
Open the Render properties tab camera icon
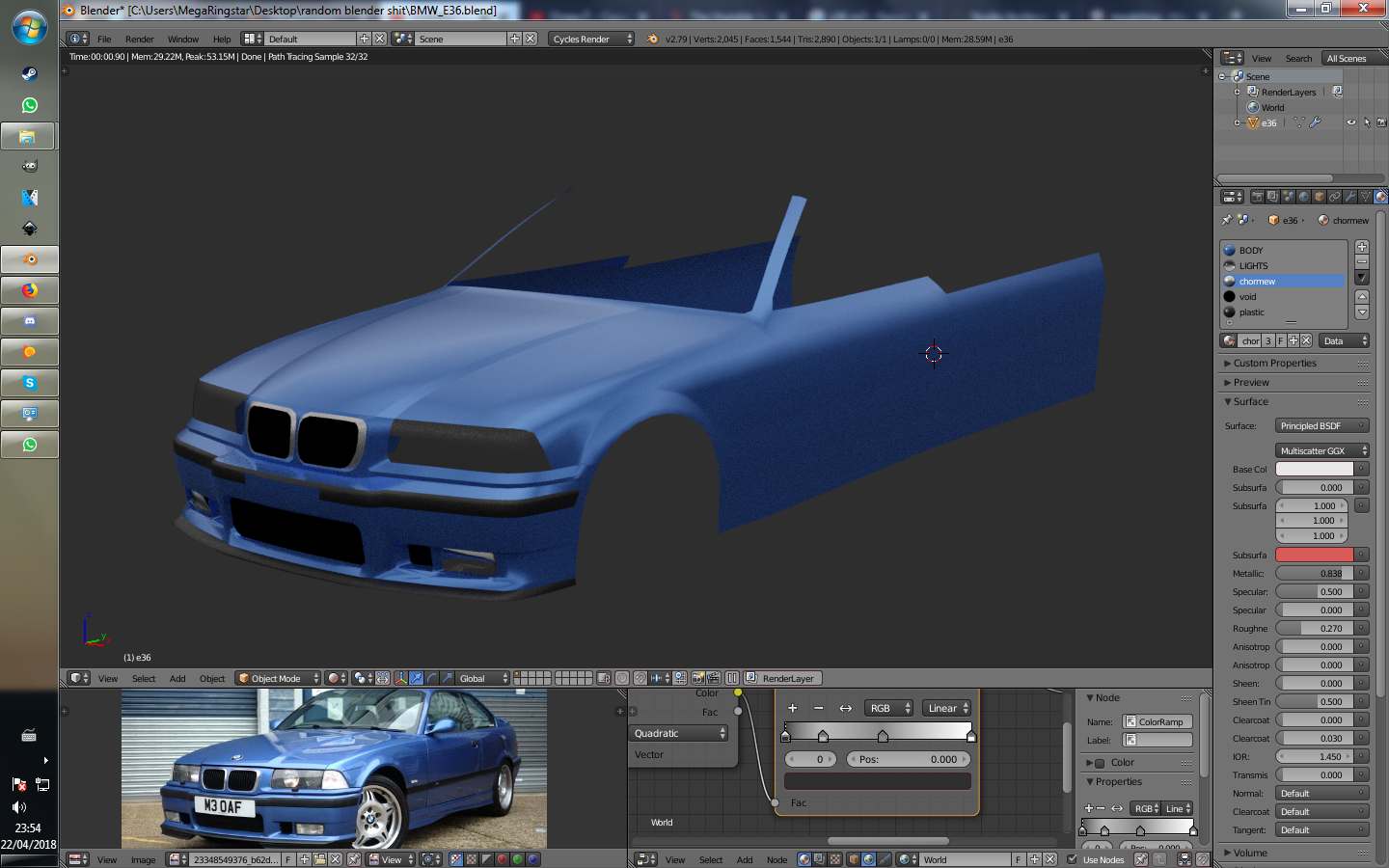[1257, 197]
